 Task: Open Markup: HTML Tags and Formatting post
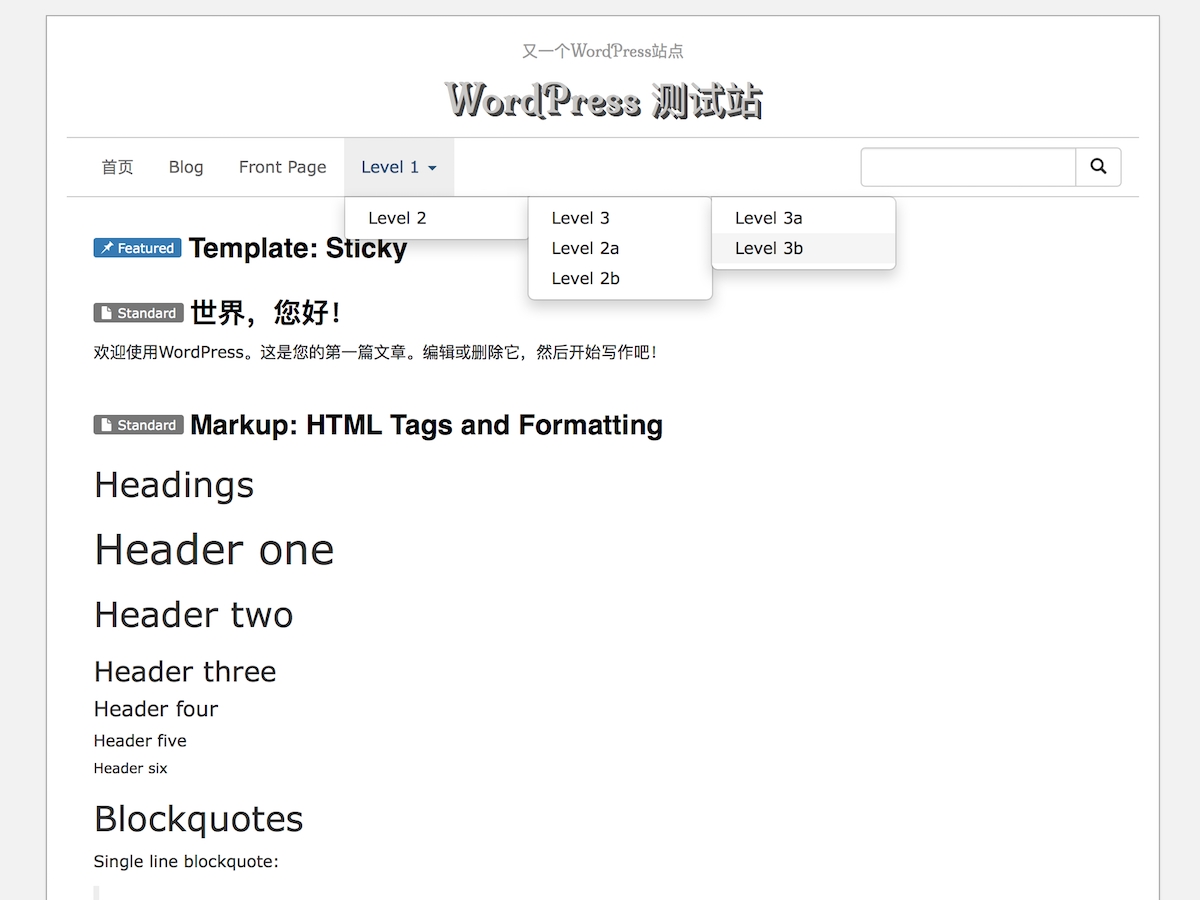point(426,425)
